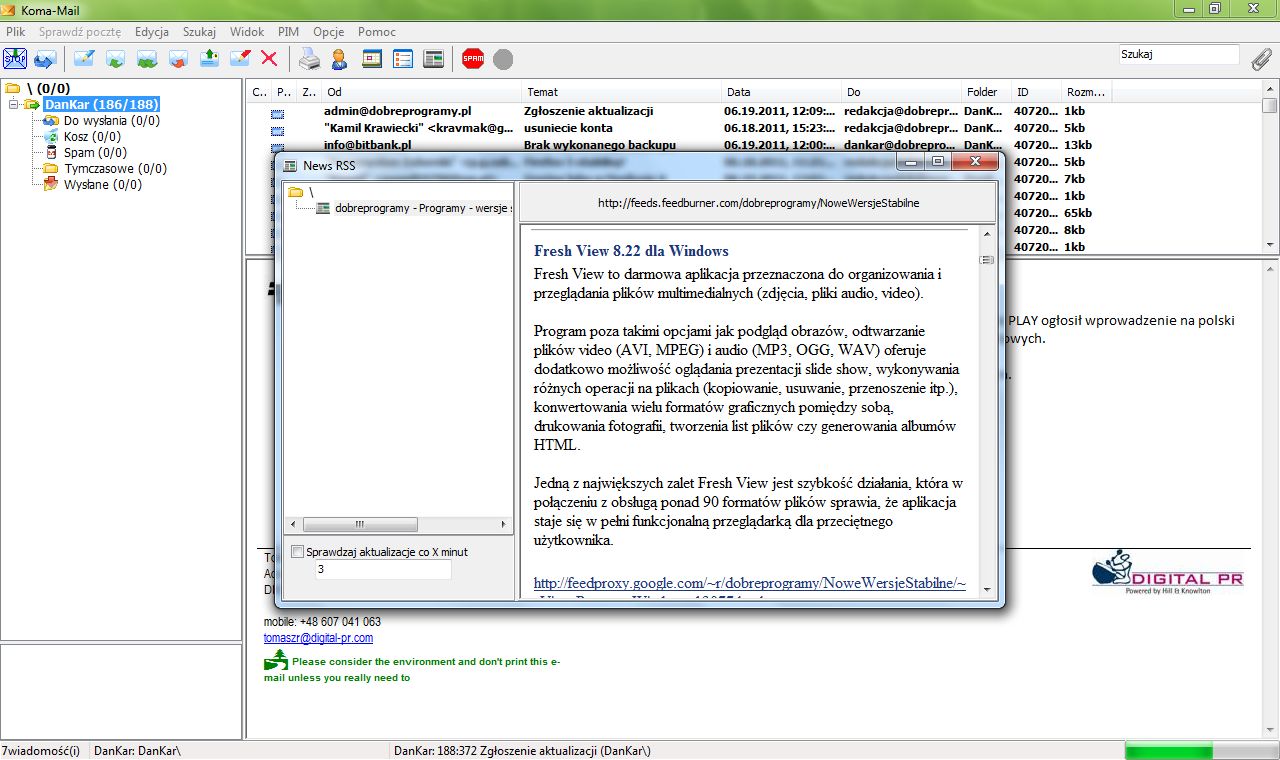This screenshot has height=760, width=1280.
Task: Select the Brak wykonanego backupu message
Action: pos(600,145)
